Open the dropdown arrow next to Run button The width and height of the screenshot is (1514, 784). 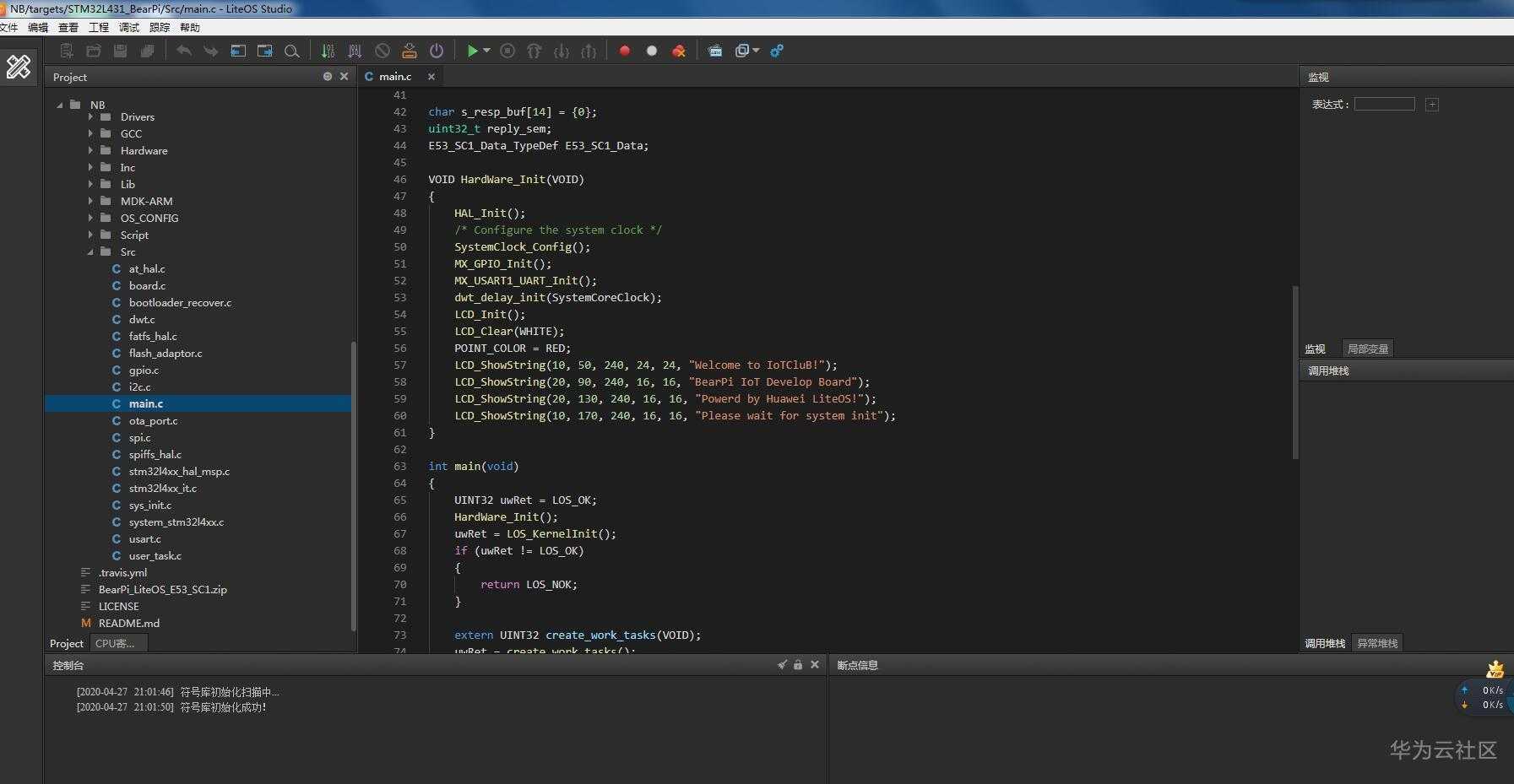(x=487, y=51)
